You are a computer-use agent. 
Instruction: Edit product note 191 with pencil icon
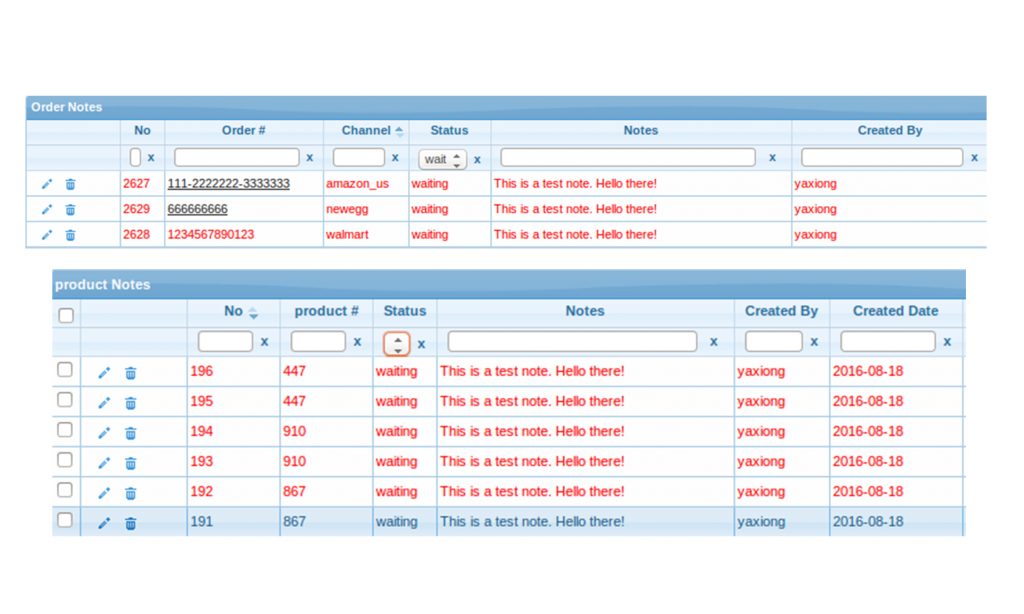tap(104, 523)
